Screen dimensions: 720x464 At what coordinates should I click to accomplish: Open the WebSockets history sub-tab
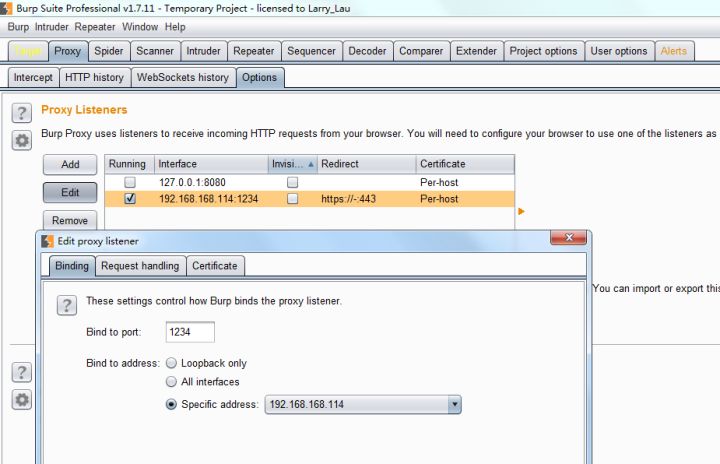point(183,77)
